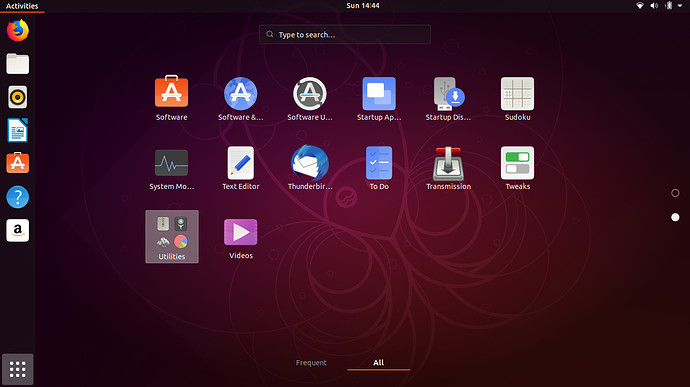
Task: Click the Type to search field
Action: [x=345, y=34]
